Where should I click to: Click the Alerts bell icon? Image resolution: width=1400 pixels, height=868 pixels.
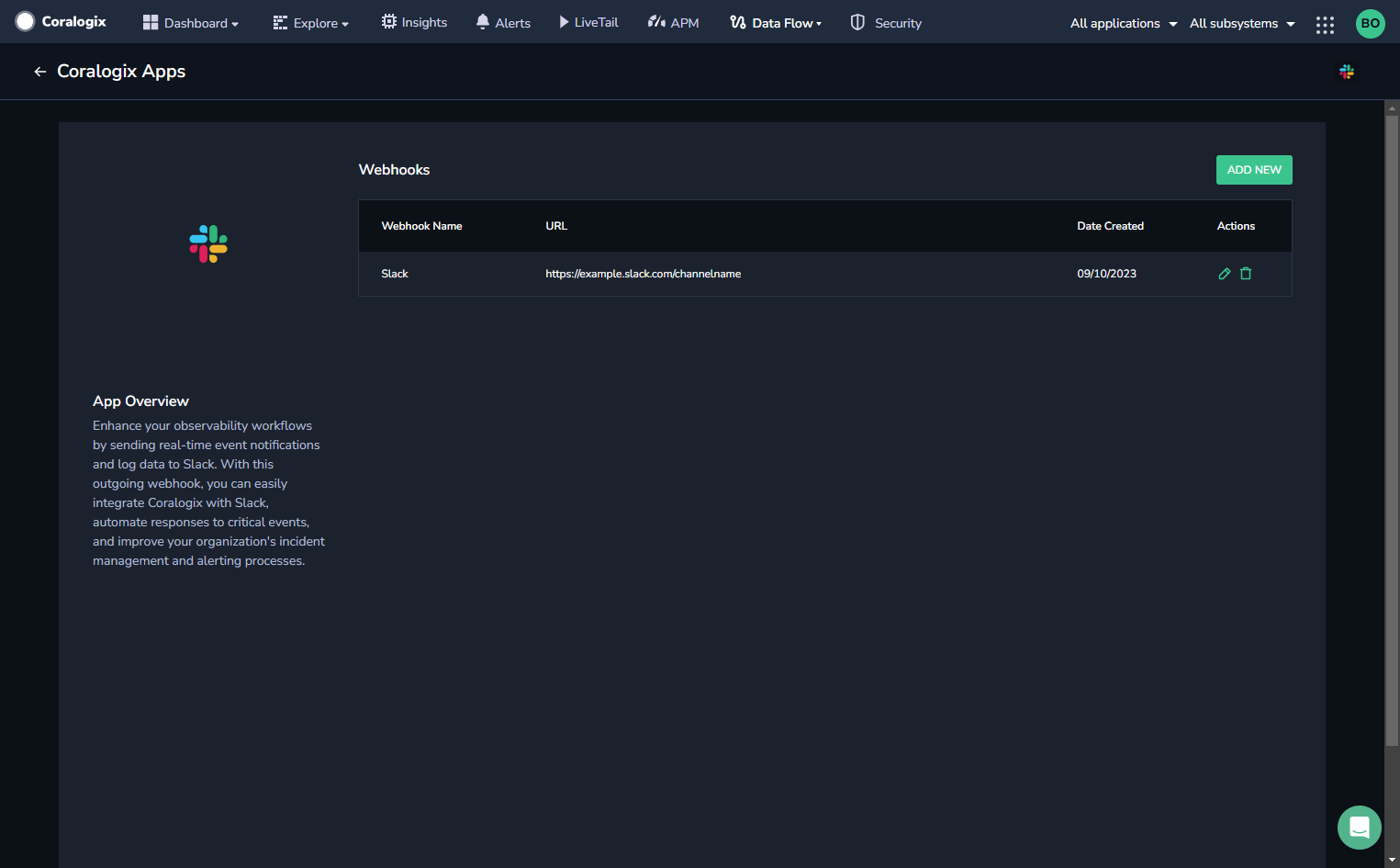point(483,21)
